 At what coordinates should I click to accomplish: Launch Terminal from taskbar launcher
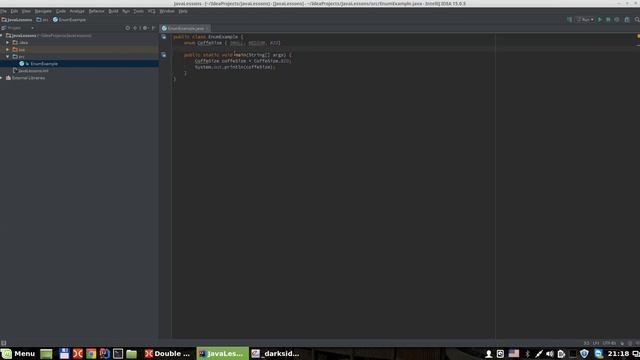click(118, 353)
